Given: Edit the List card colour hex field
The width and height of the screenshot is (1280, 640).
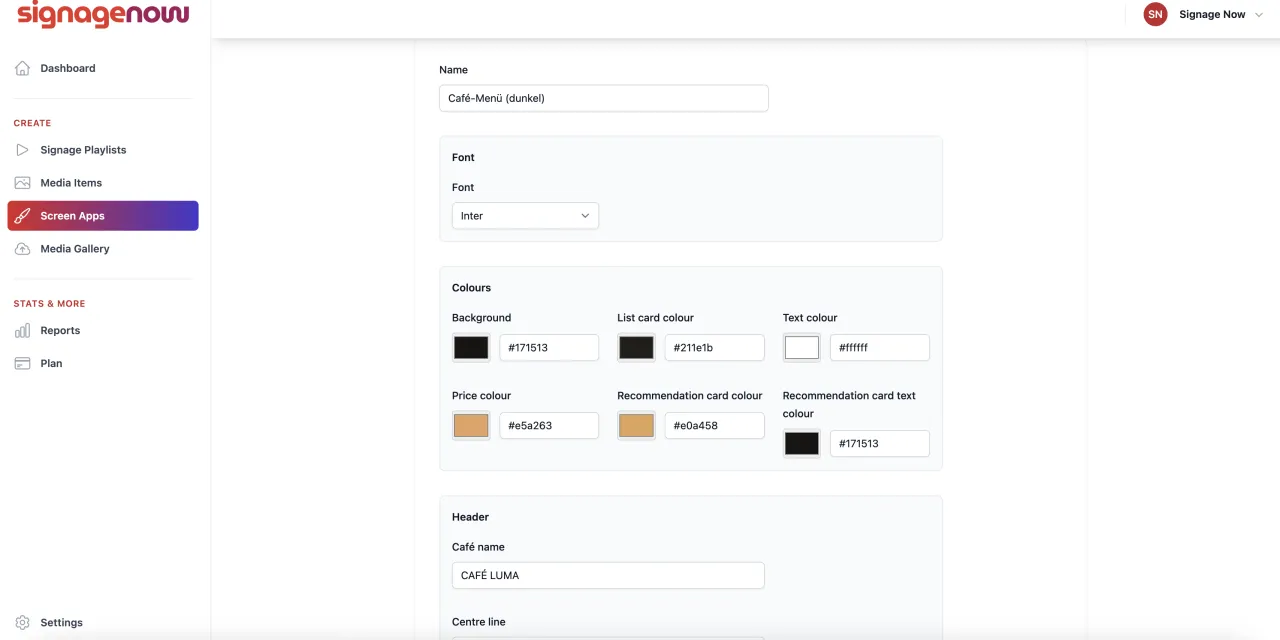Looking at the screenshot, I should pos(715,347).
